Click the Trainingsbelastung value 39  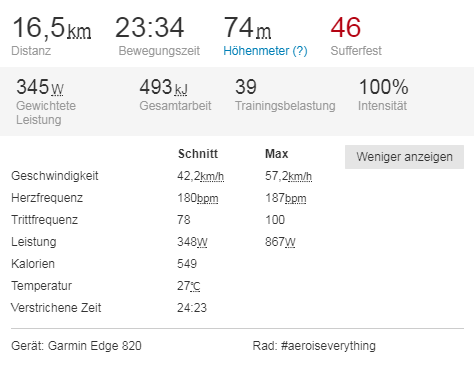coord(246,87)
